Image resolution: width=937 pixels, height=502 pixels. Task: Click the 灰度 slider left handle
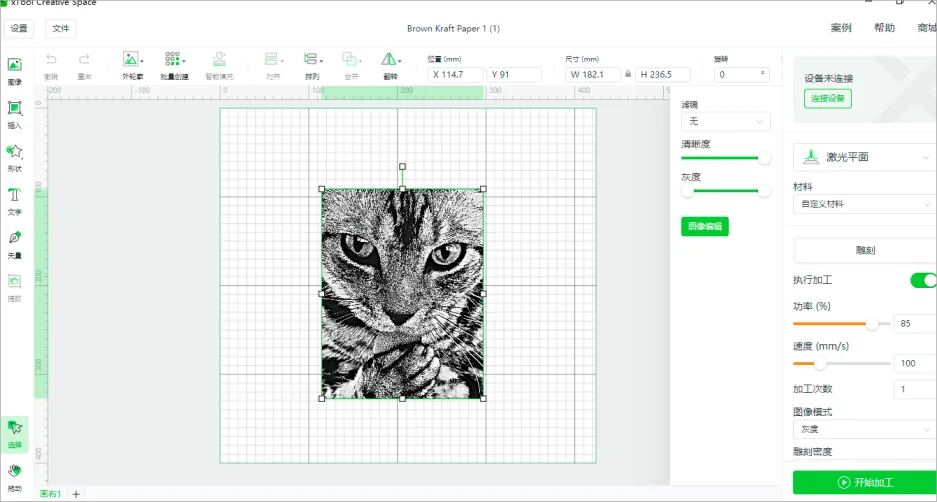coord(688,191)
